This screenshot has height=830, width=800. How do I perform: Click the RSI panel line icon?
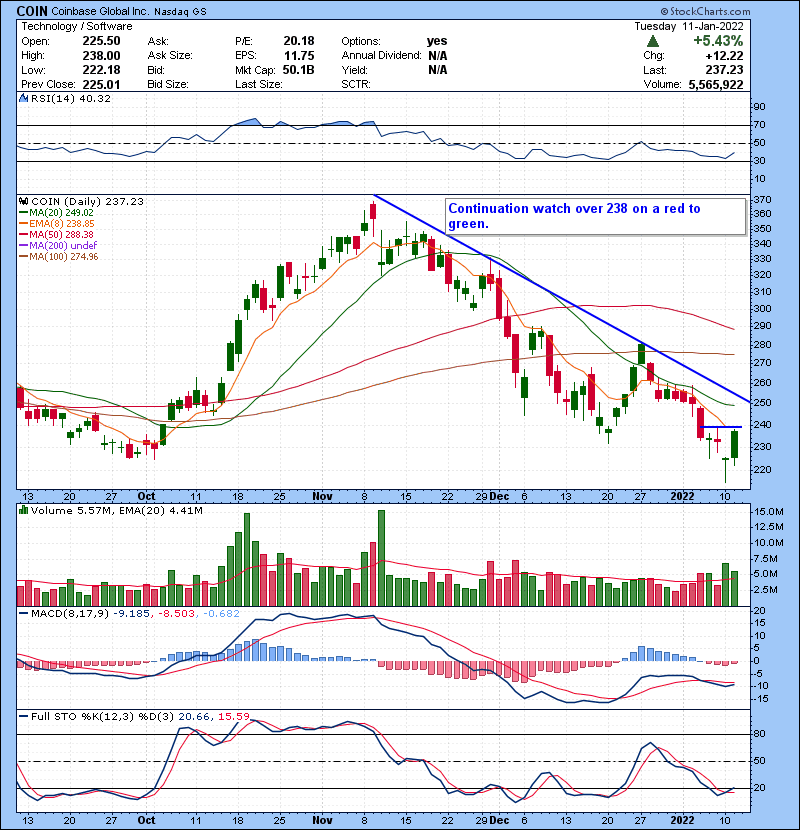pos(24,98)
